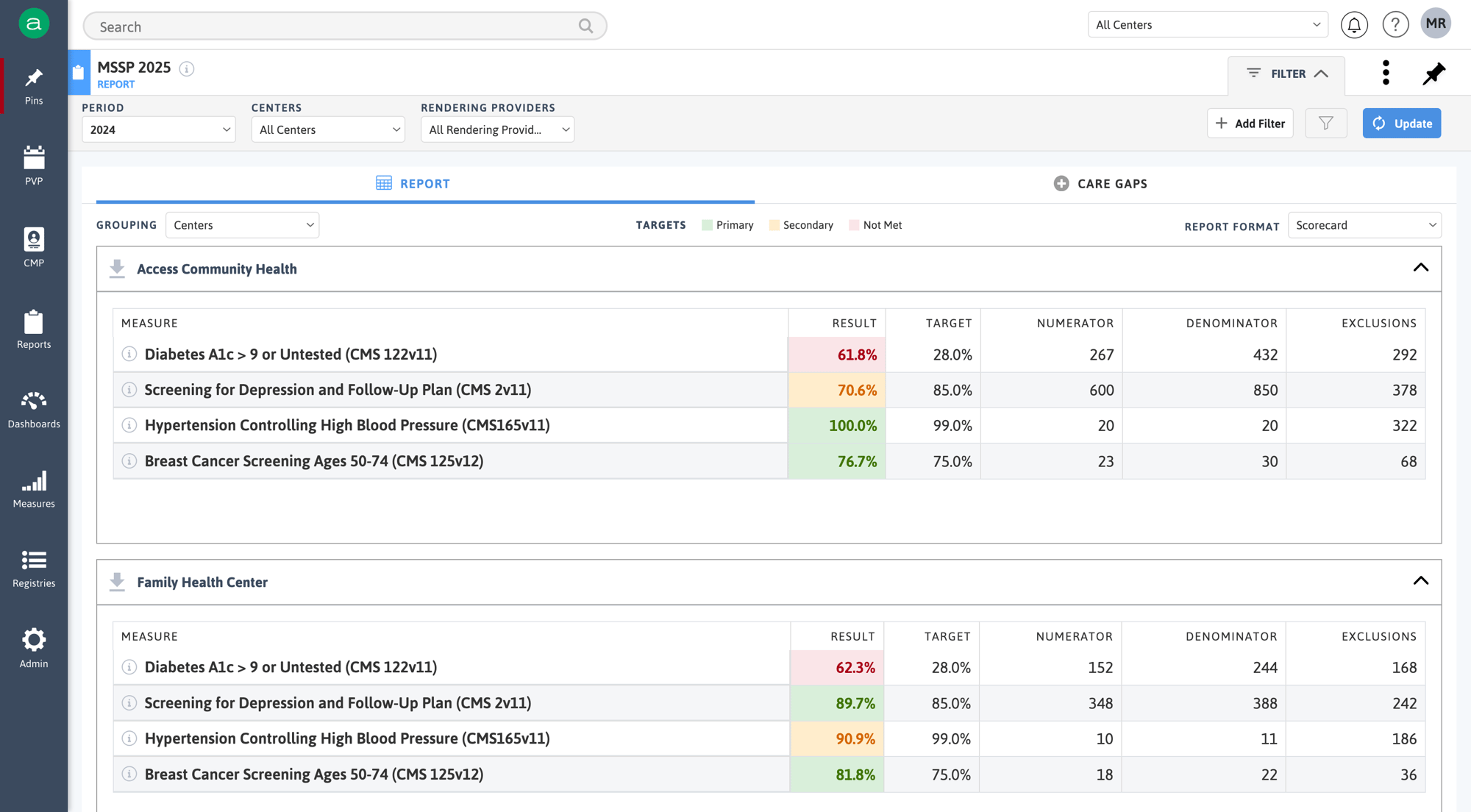Click the 90.9% result cell
Image resolution: width=1471 pixels, height=812 pixels.
click(837, 738)
